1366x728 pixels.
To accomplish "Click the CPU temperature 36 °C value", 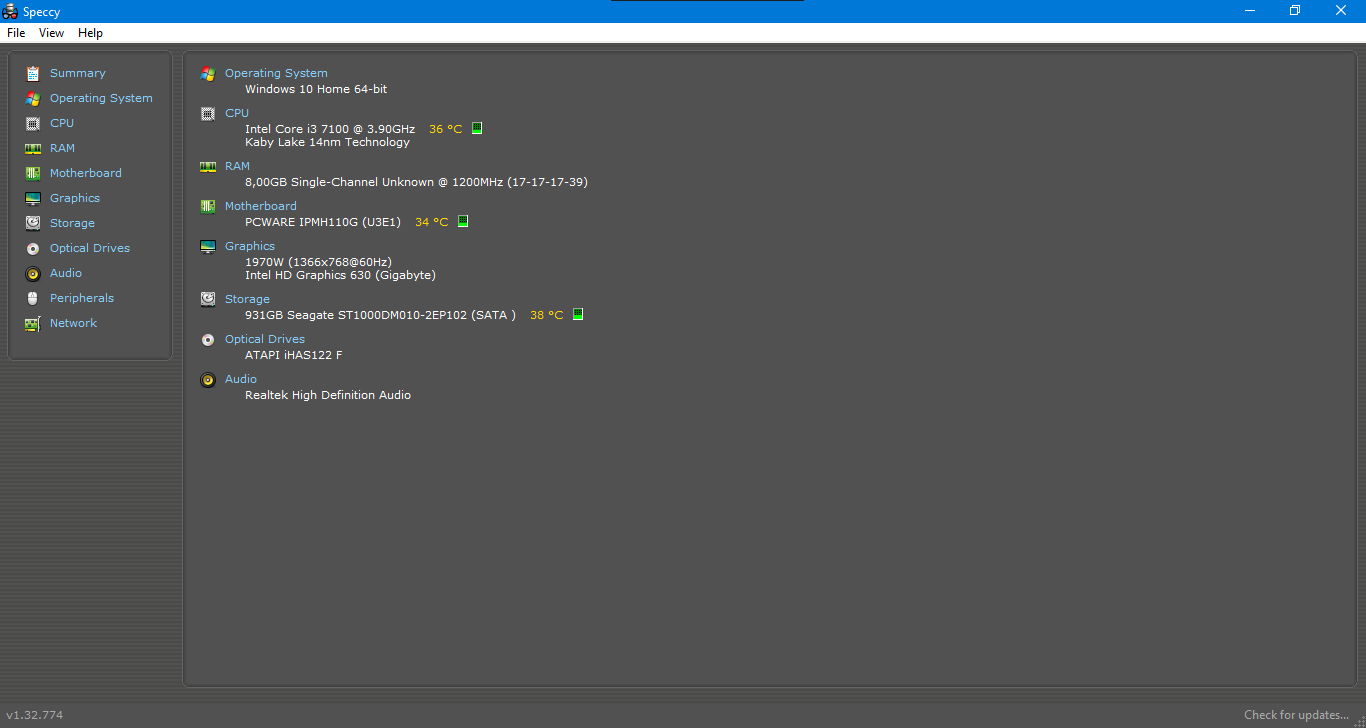I will click(446, 129).
